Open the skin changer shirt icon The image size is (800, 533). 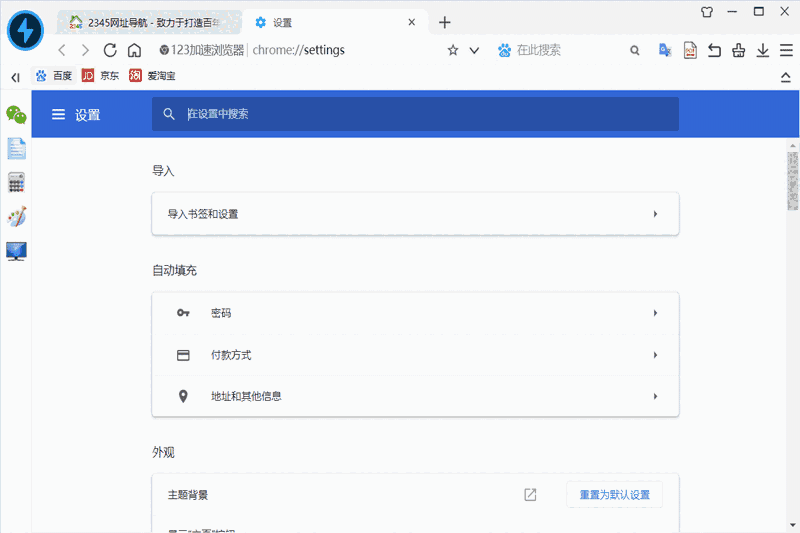(x=708, y=12)
